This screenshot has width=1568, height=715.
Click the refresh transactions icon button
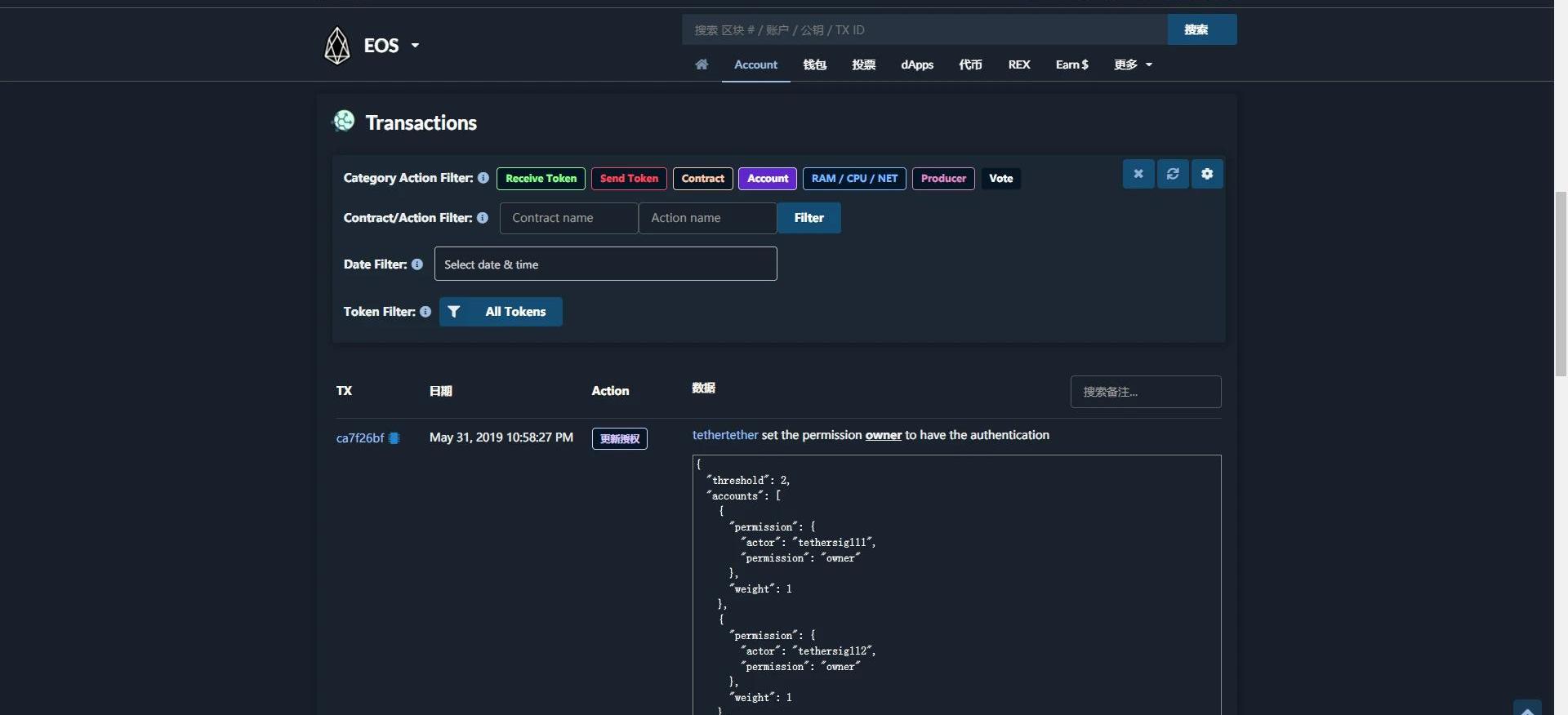(x=1173, y=174)
